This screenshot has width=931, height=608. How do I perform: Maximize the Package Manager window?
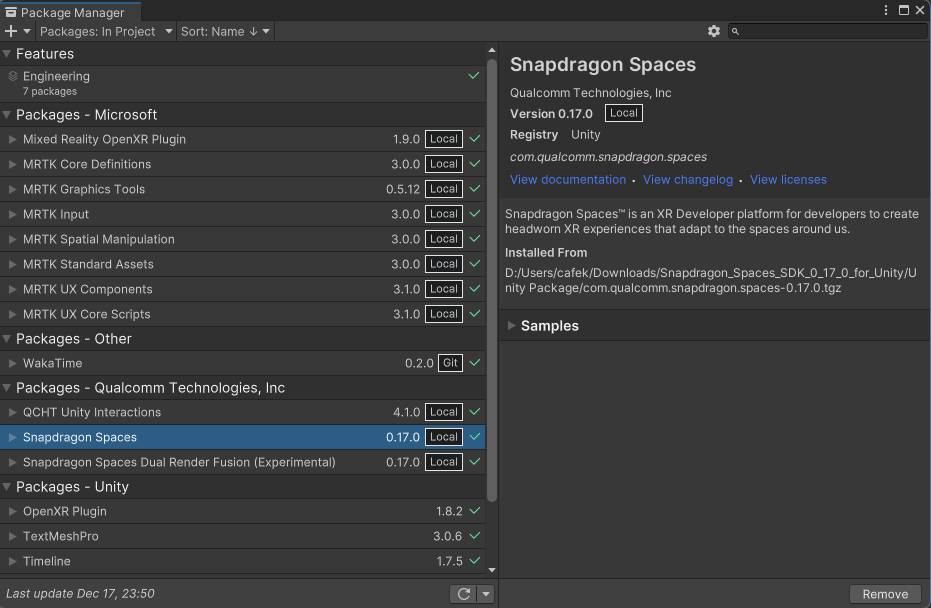click(903, 10)
